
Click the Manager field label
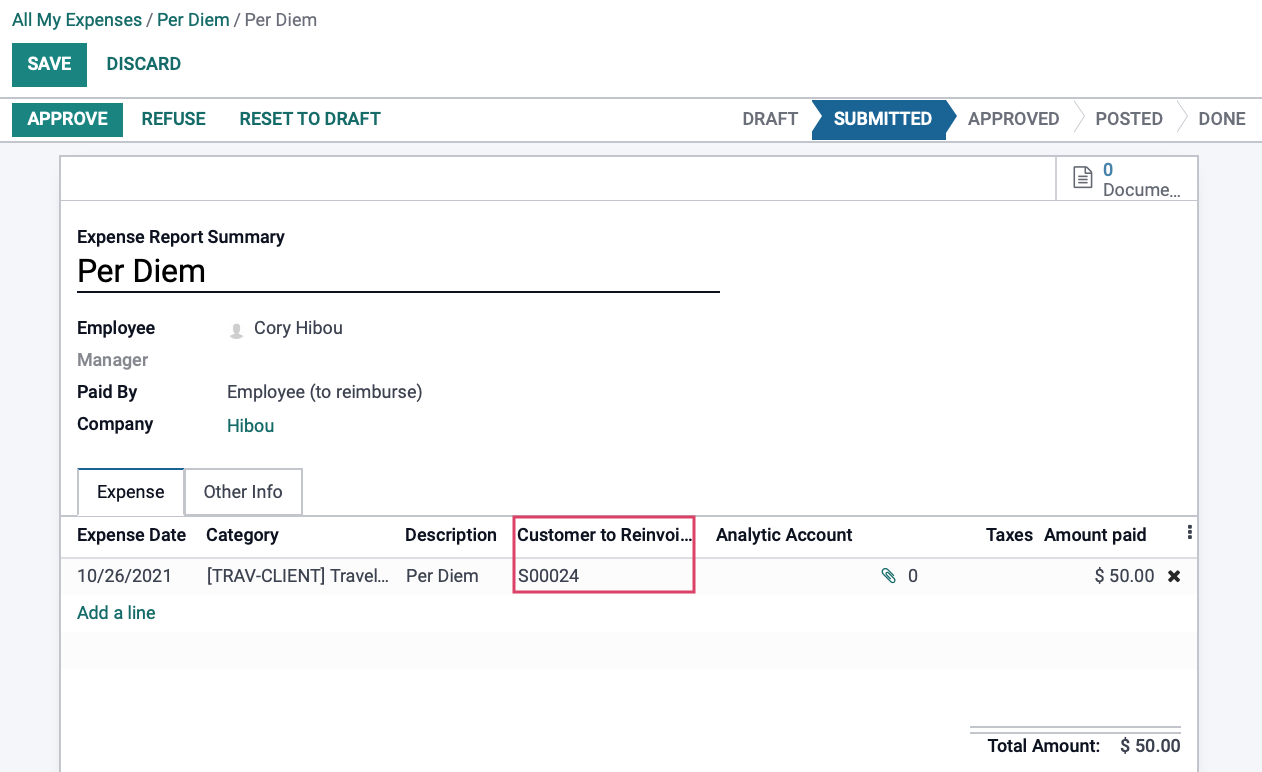112,360
